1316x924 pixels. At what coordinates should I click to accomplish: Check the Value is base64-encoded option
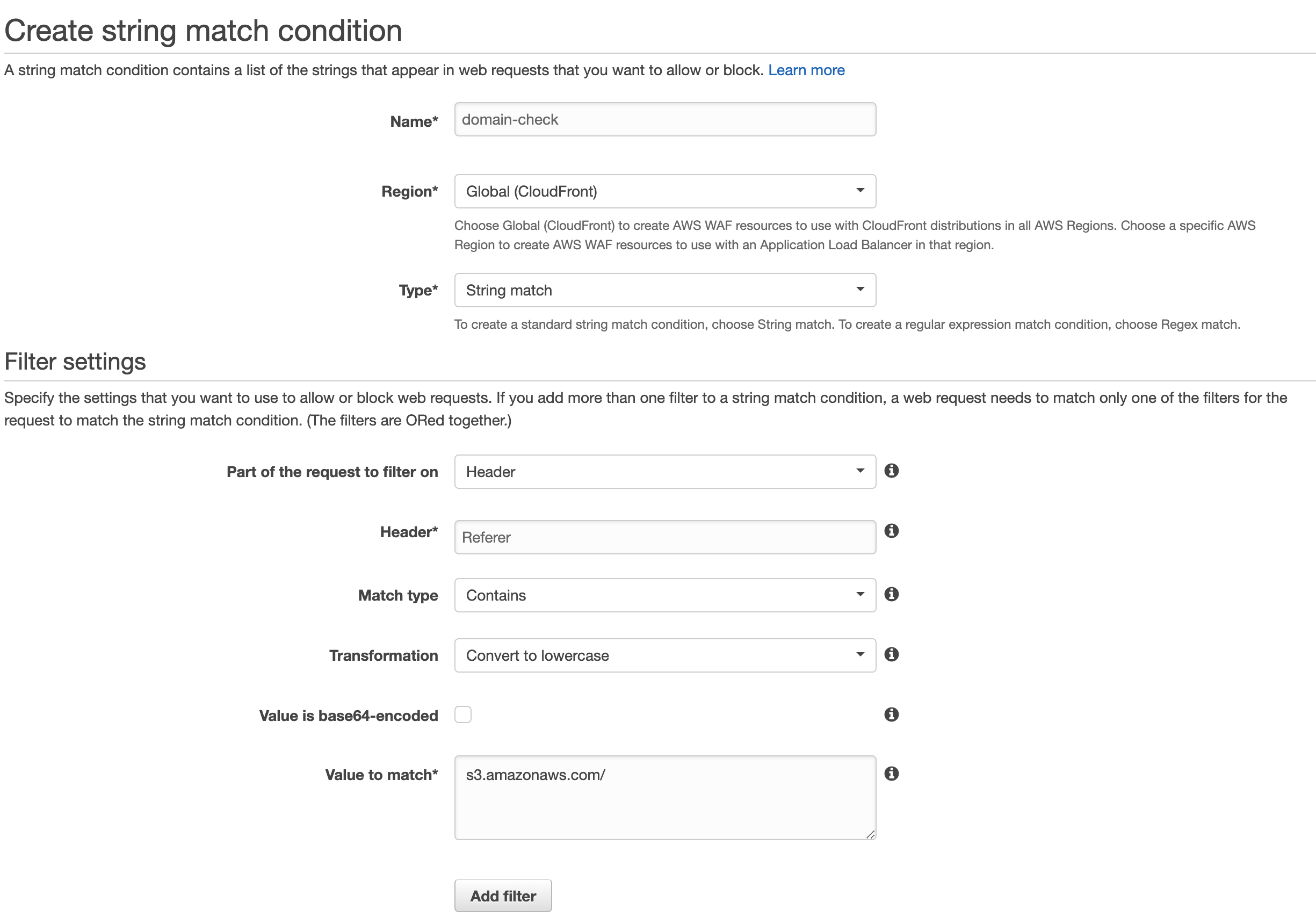pos(463,714)
